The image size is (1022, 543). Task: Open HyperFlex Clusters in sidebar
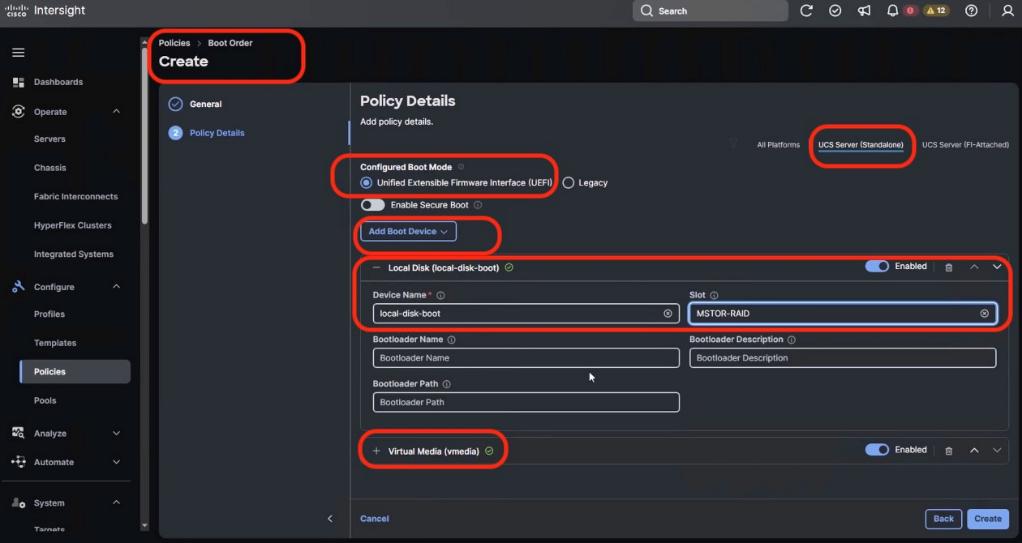pos(72,225)
